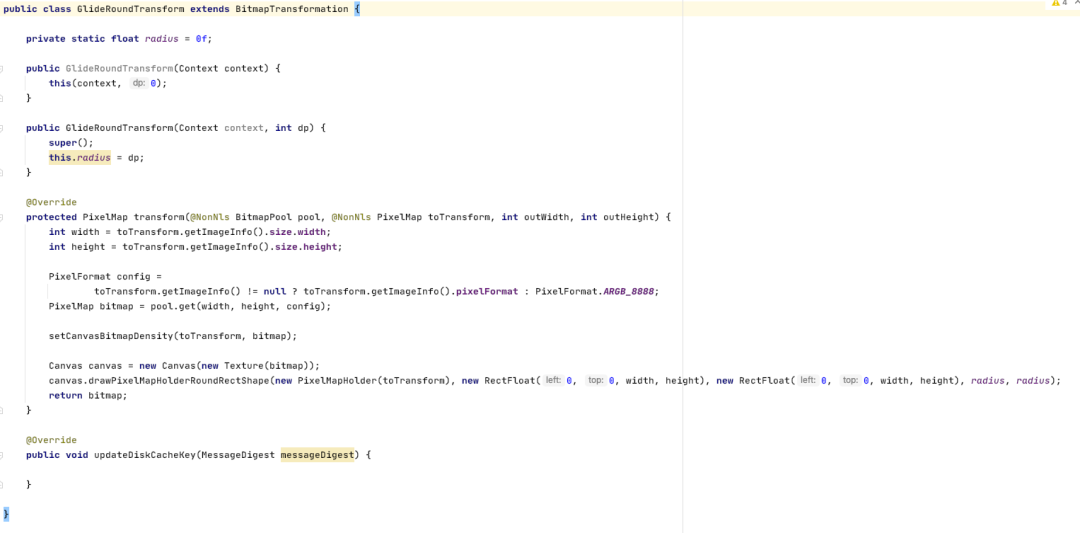The height and width of the screenshot is (533, 1080).
Task: Place cursor on 'private static float radius' declaration
Action: click(x=118, y=38)
